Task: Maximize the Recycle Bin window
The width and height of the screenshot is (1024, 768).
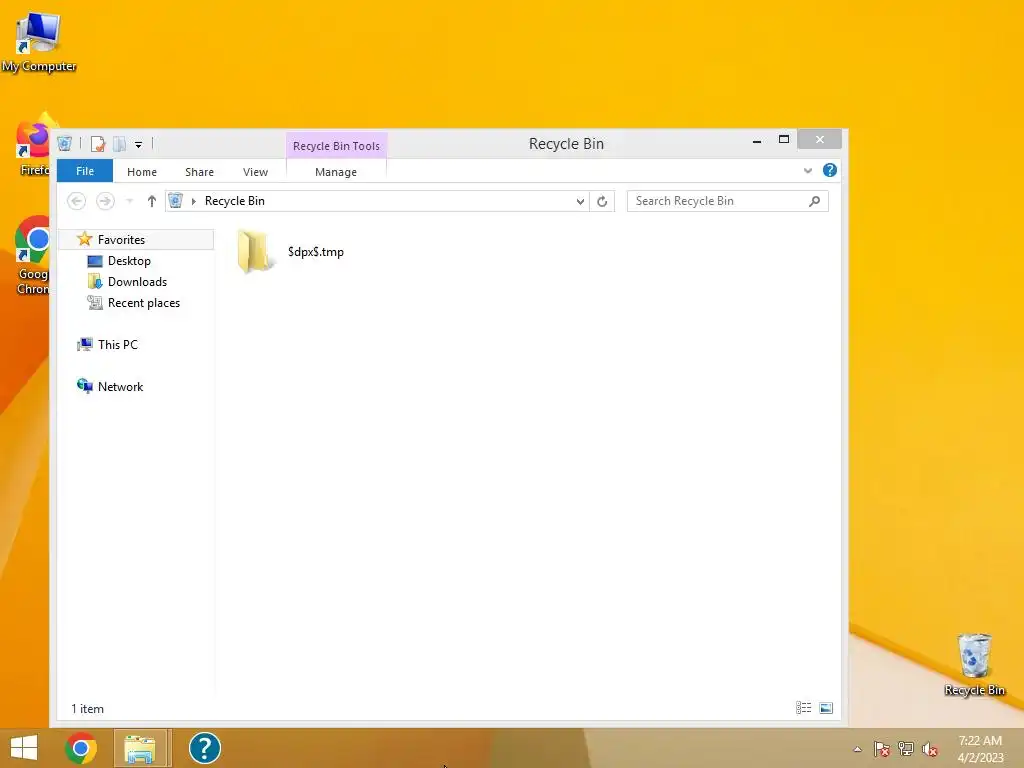Action: 784,139
